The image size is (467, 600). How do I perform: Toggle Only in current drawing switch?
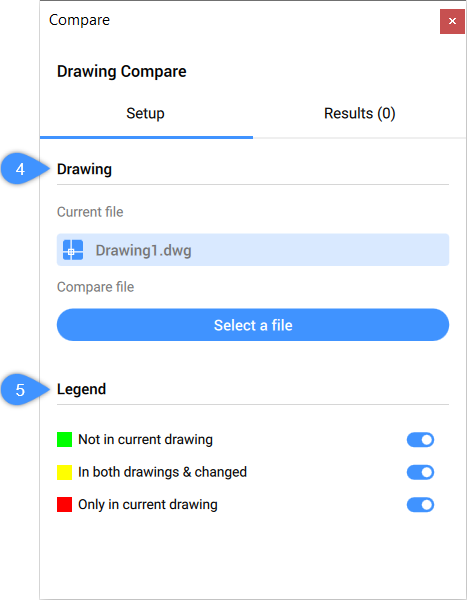pos(420,505)
